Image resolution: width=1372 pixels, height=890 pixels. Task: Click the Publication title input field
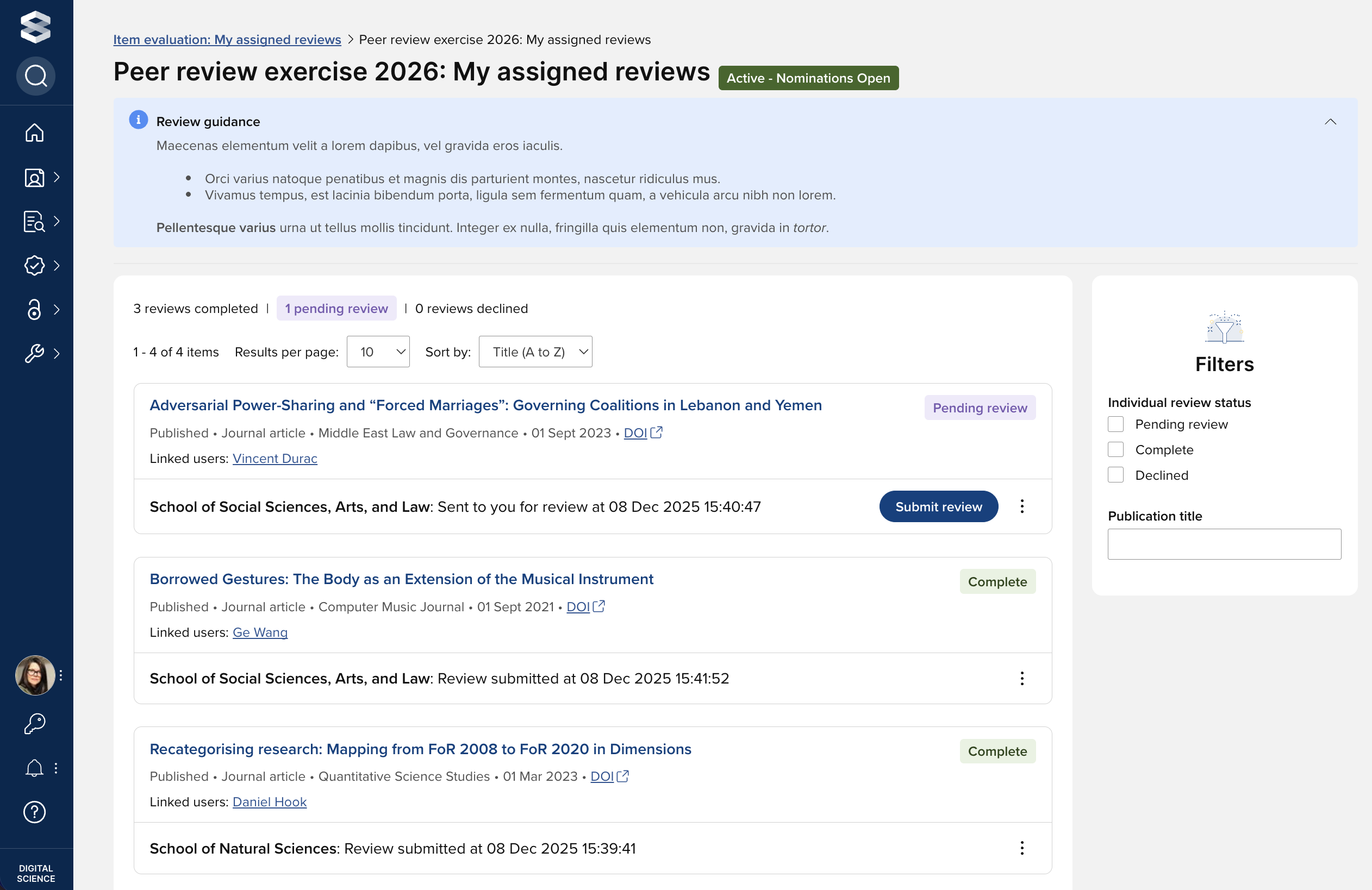(x=1224, y=544)
